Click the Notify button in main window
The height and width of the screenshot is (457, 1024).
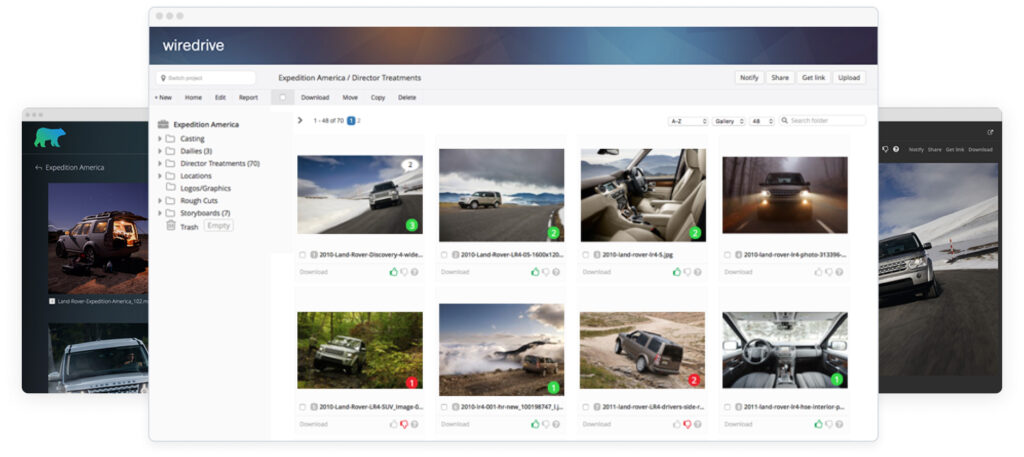(749, 78)
